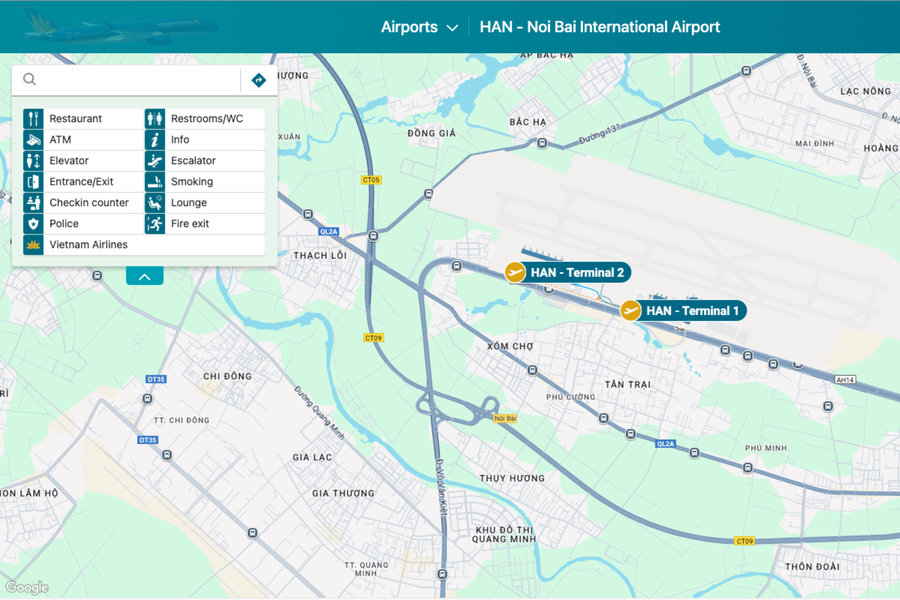This screenshot has width=900, height=600.
Task: Select the Info icon
Action: pyautogui.click(x=155, y=140)
